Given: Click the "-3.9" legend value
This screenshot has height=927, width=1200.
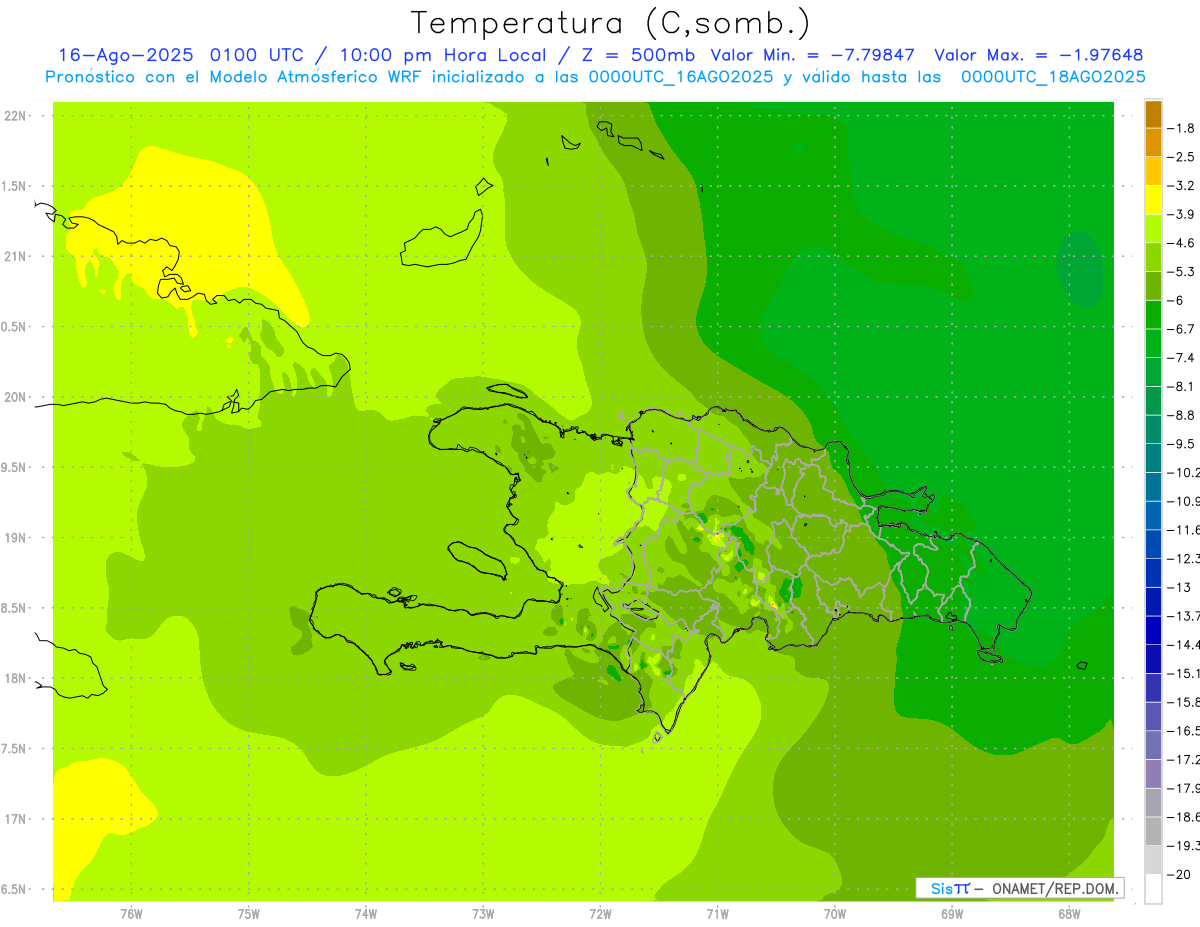Looking at the screenshot, I should 1182,214.
